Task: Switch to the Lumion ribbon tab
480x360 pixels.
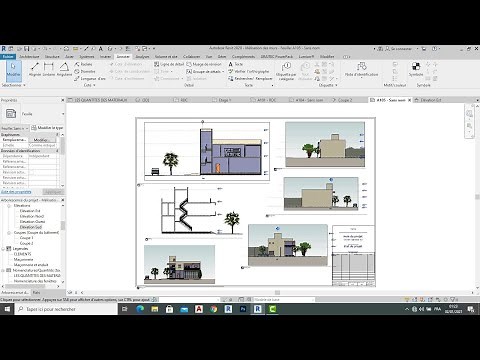Action: click(306, 57)
